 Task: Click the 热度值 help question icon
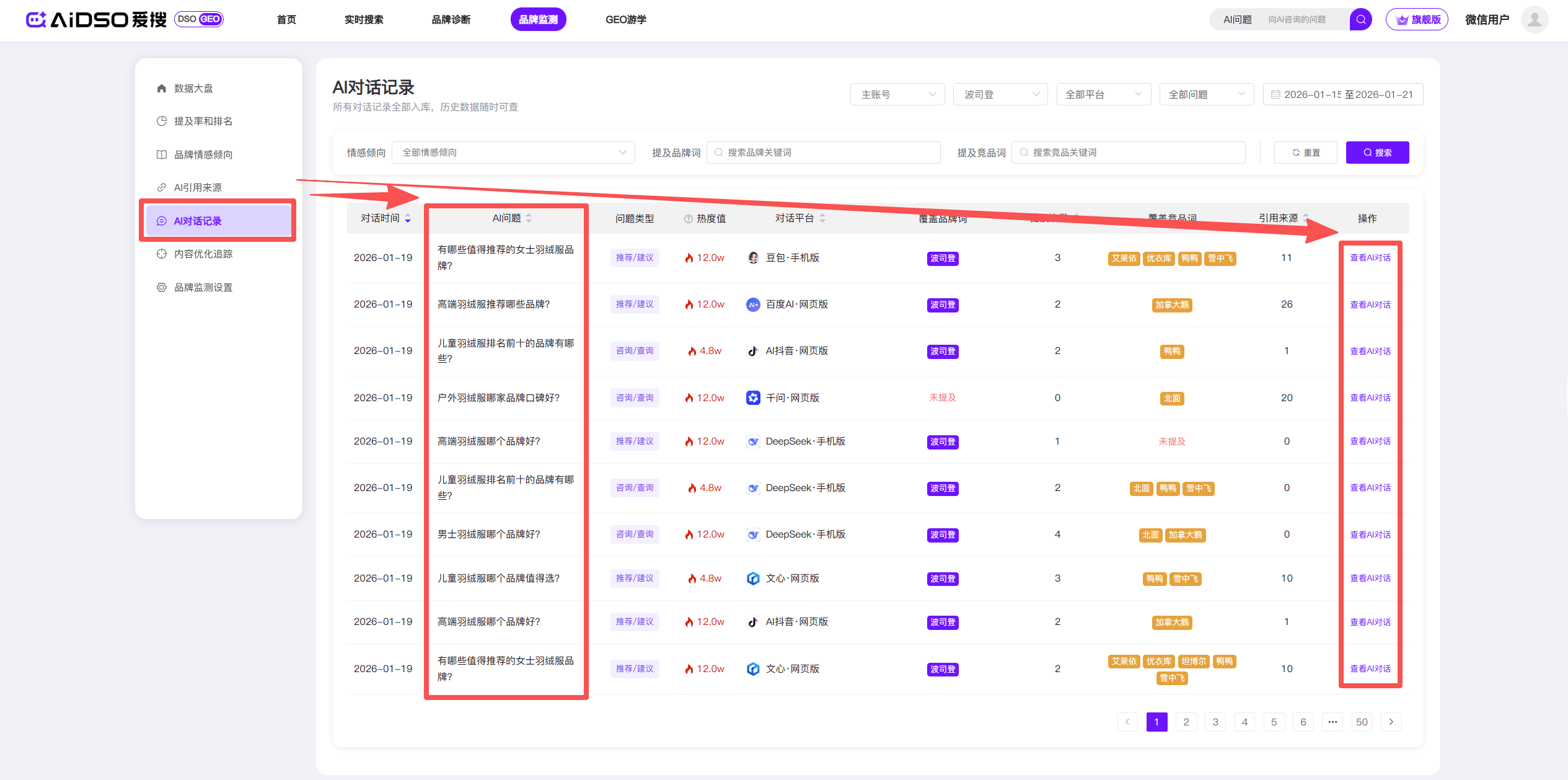tap(688, 218)
